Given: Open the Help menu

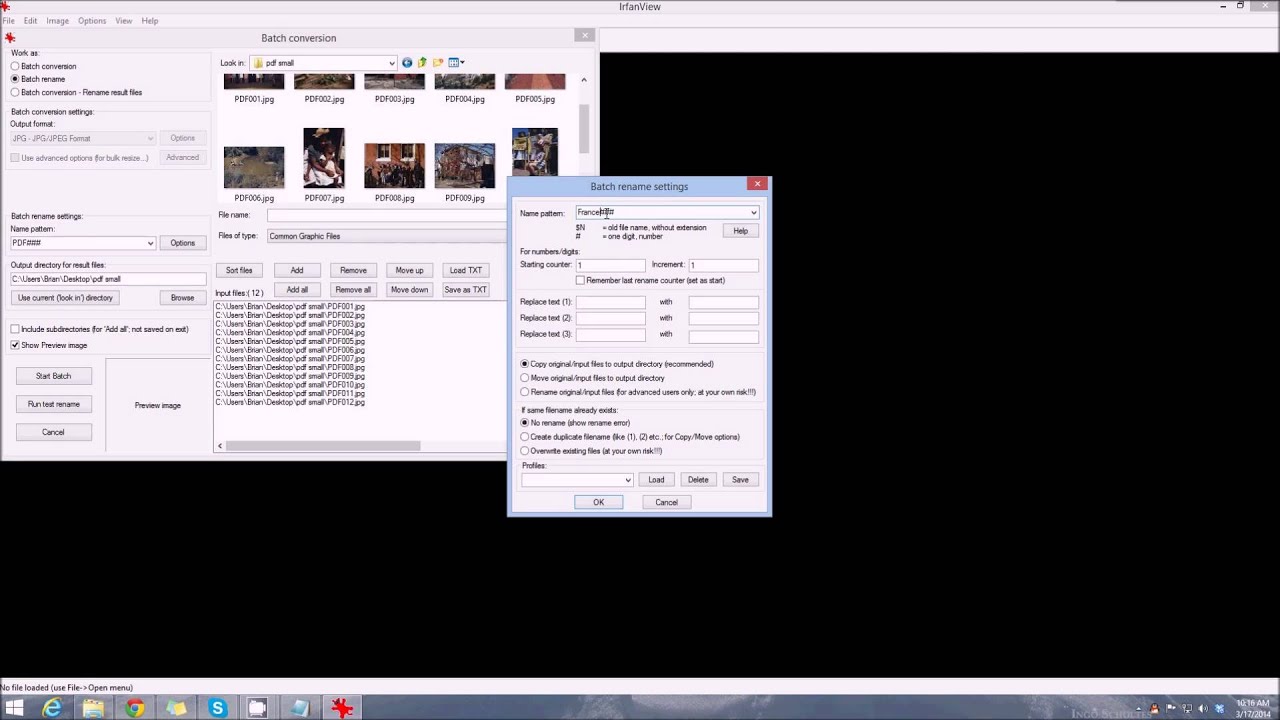Looking at the screenshot, I should click(150, 21).
